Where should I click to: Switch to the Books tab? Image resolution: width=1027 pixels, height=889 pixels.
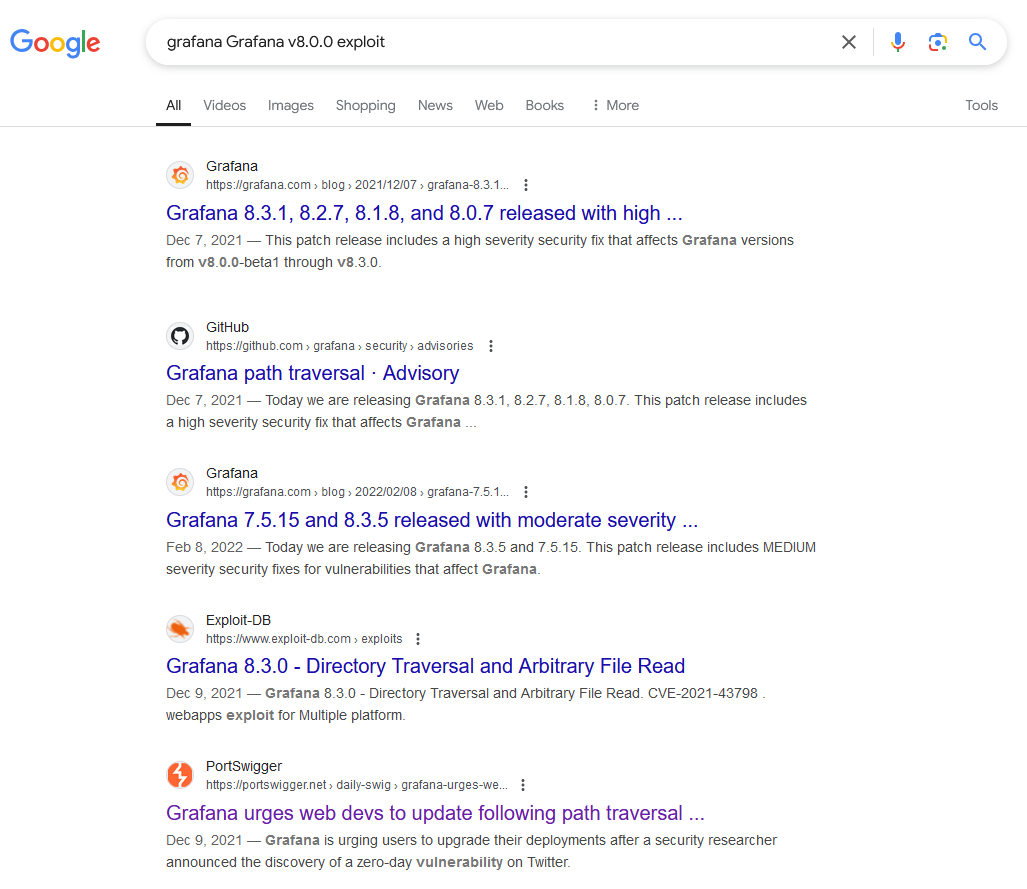544,105
